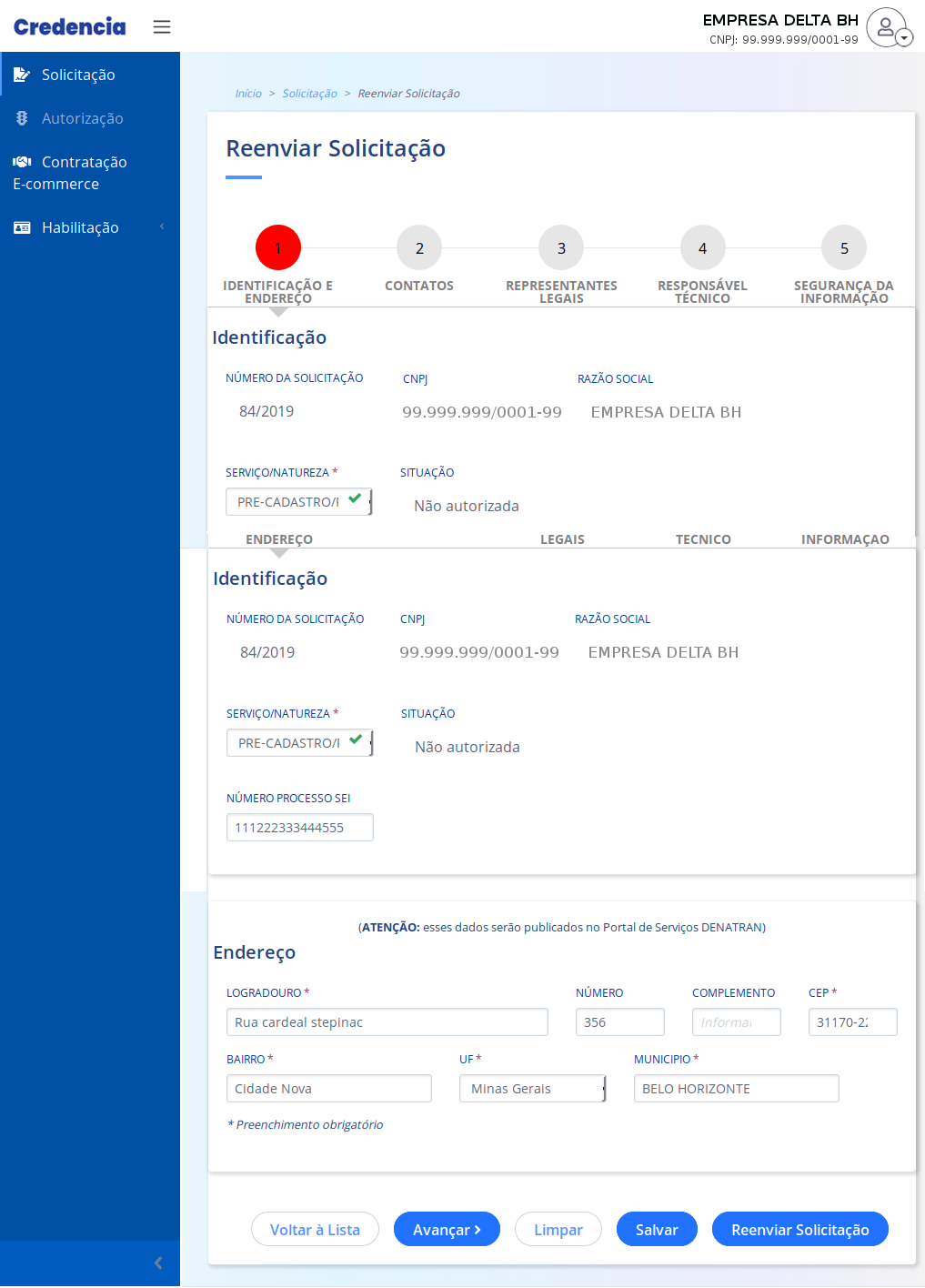Expand the Habilitação submenu arrow
This screenshot has height=1288, width=925.
[162, 226]
